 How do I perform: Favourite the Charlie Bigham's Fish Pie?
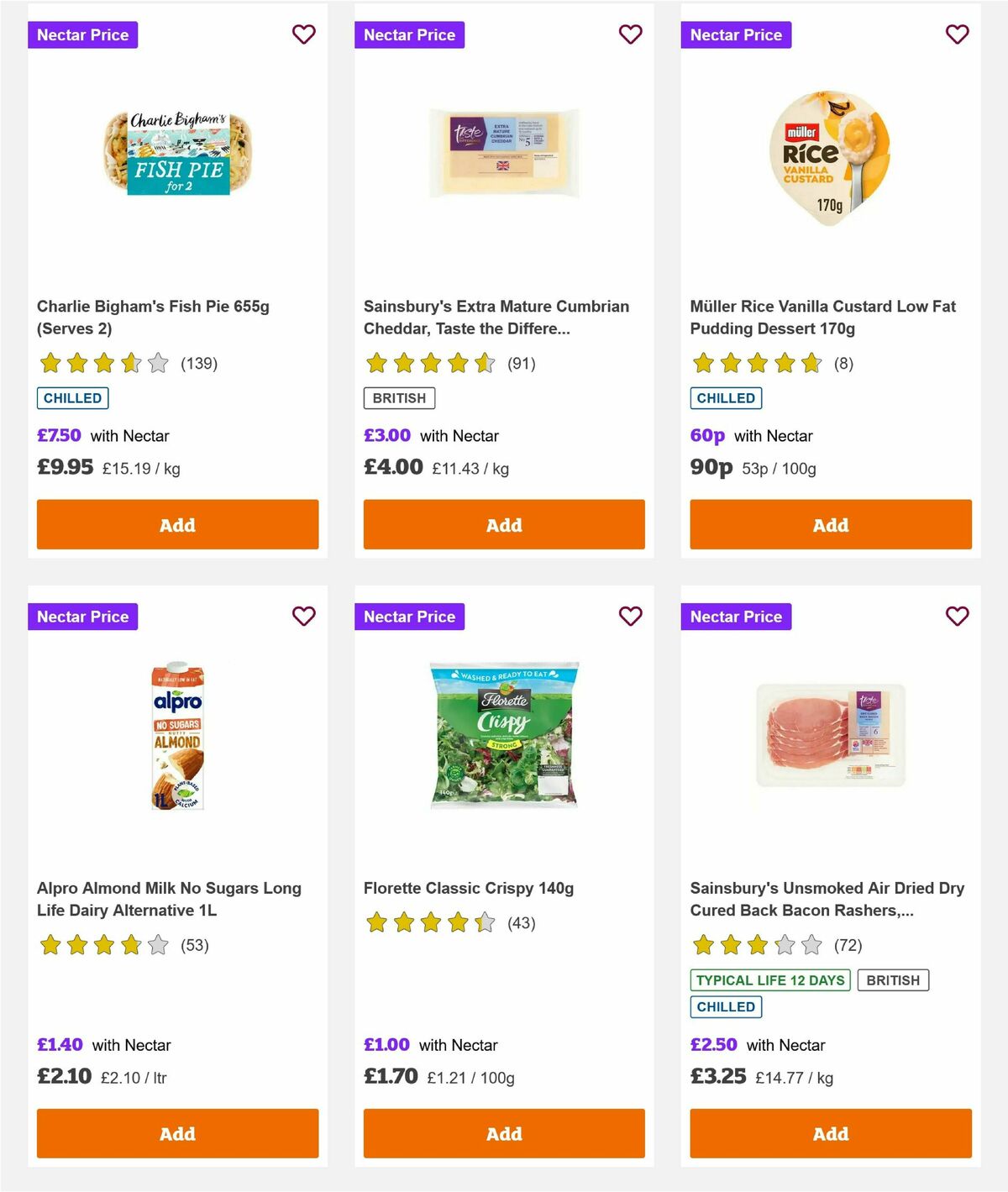303,34
